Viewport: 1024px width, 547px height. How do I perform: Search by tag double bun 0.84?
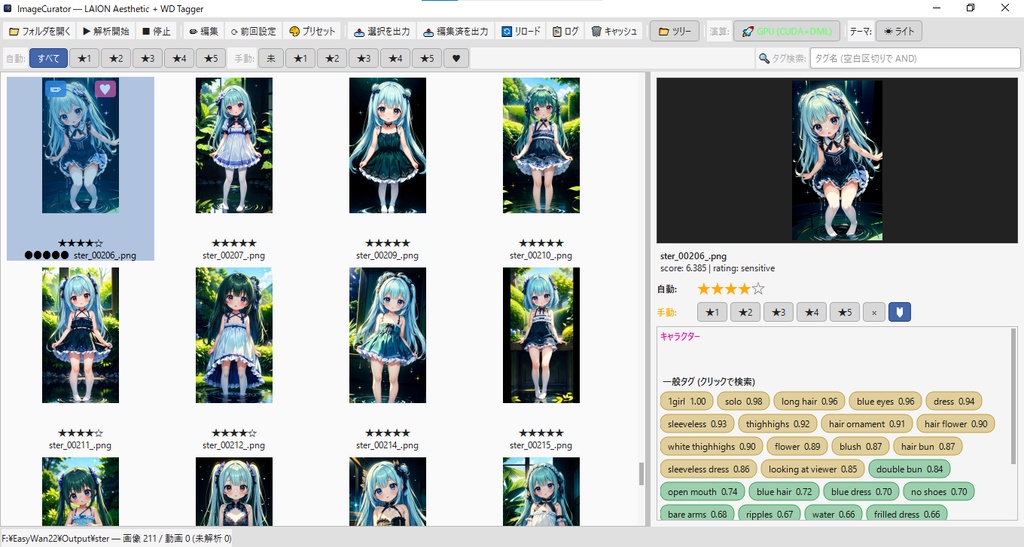[x=909, y=469]
